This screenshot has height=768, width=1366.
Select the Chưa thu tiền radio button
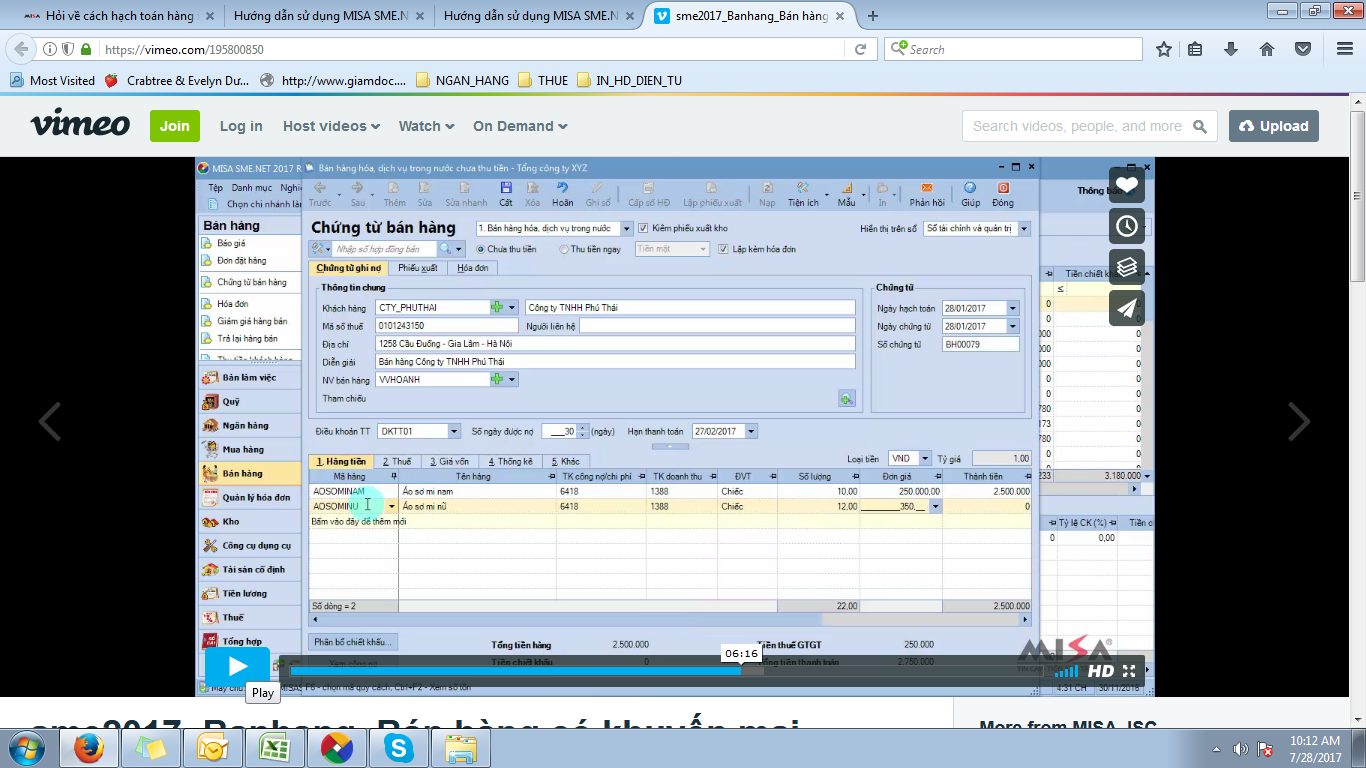pos(481,249)
